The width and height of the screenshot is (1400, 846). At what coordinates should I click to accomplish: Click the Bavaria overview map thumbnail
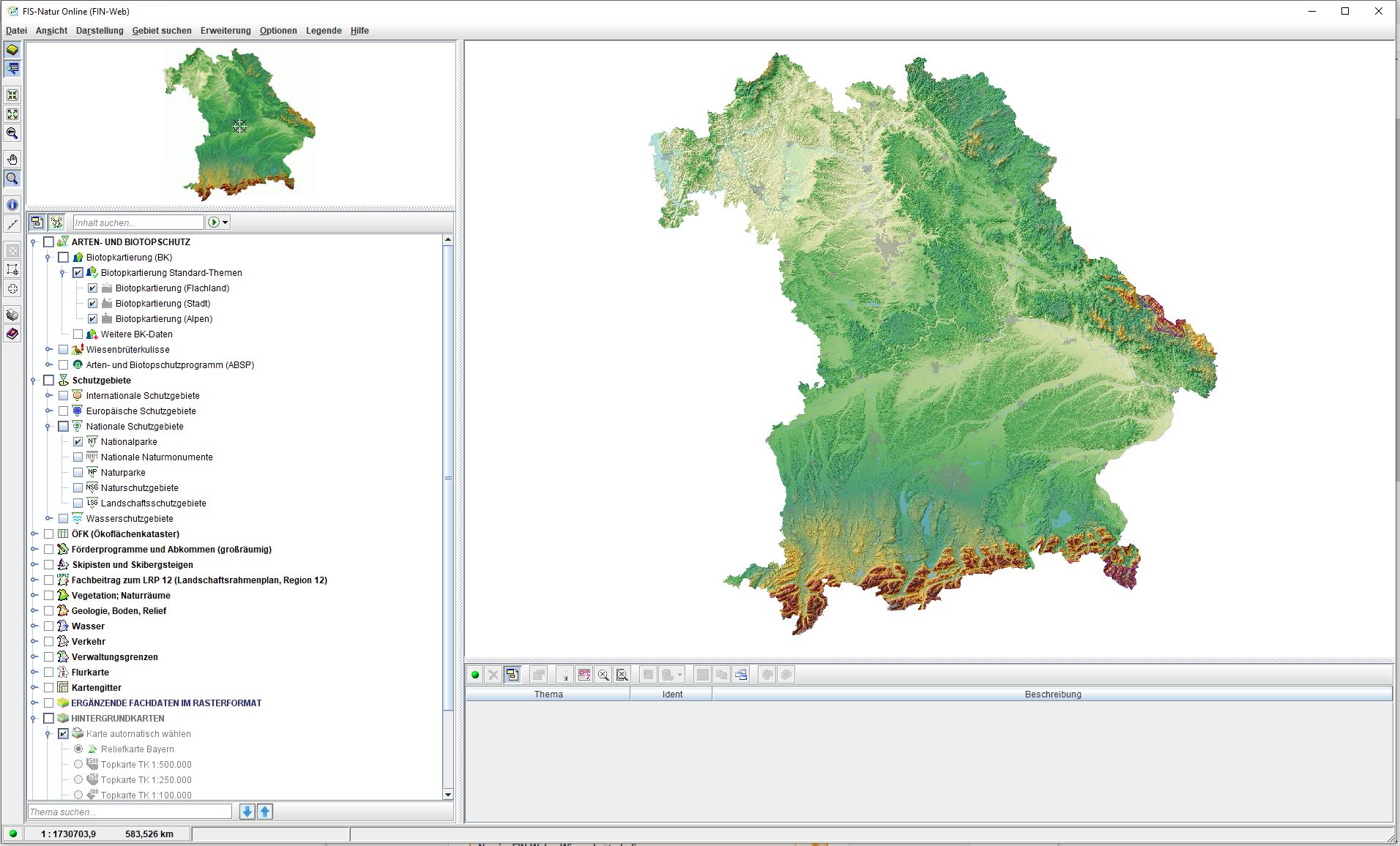pos(240,123)
